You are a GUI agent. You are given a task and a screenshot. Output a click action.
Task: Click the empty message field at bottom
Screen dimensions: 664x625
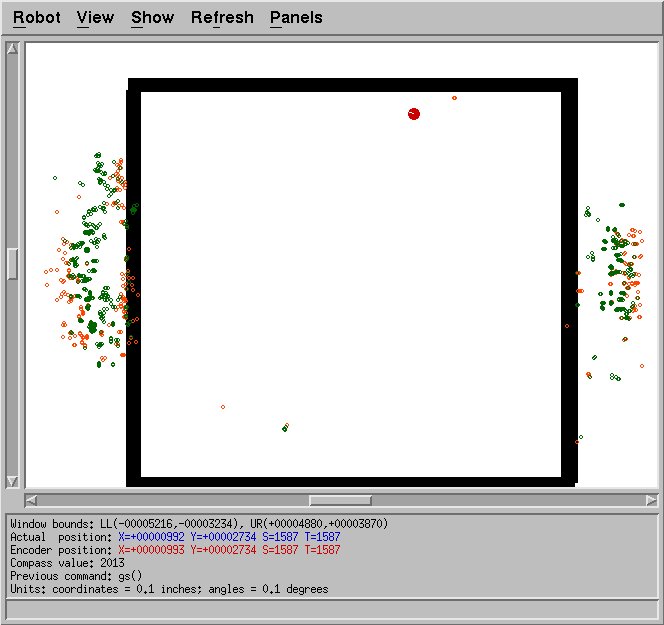coord(332,610)
